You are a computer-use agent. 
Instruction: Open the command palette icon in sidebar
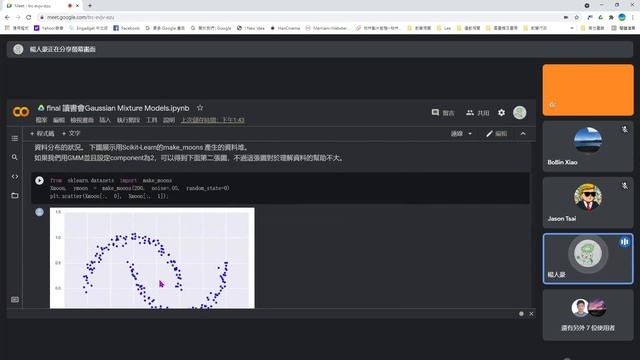click(x=15, y=300)
